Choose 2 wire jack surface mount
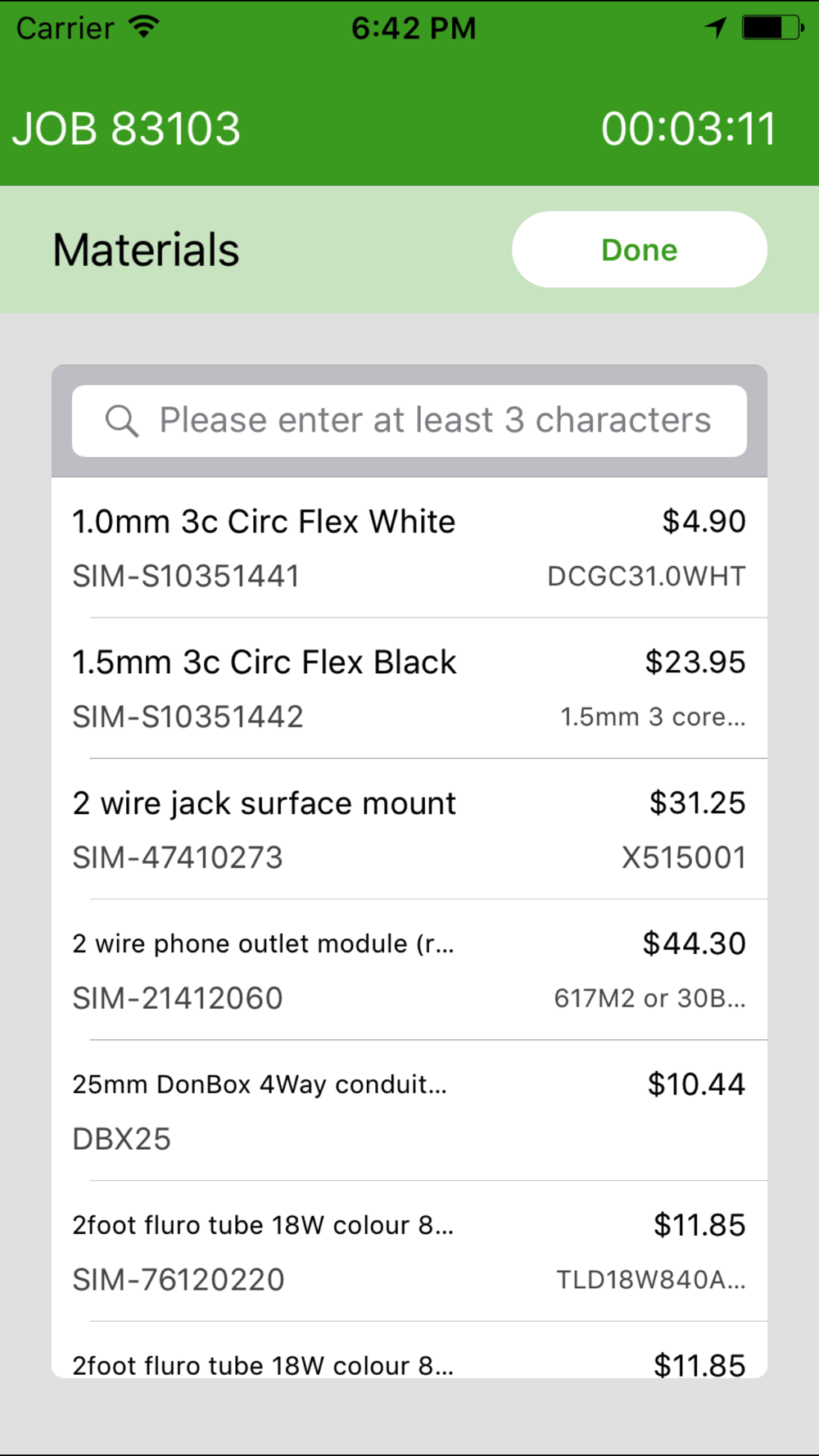Screen dimensions: 819x1456 (x=409, y=830)
